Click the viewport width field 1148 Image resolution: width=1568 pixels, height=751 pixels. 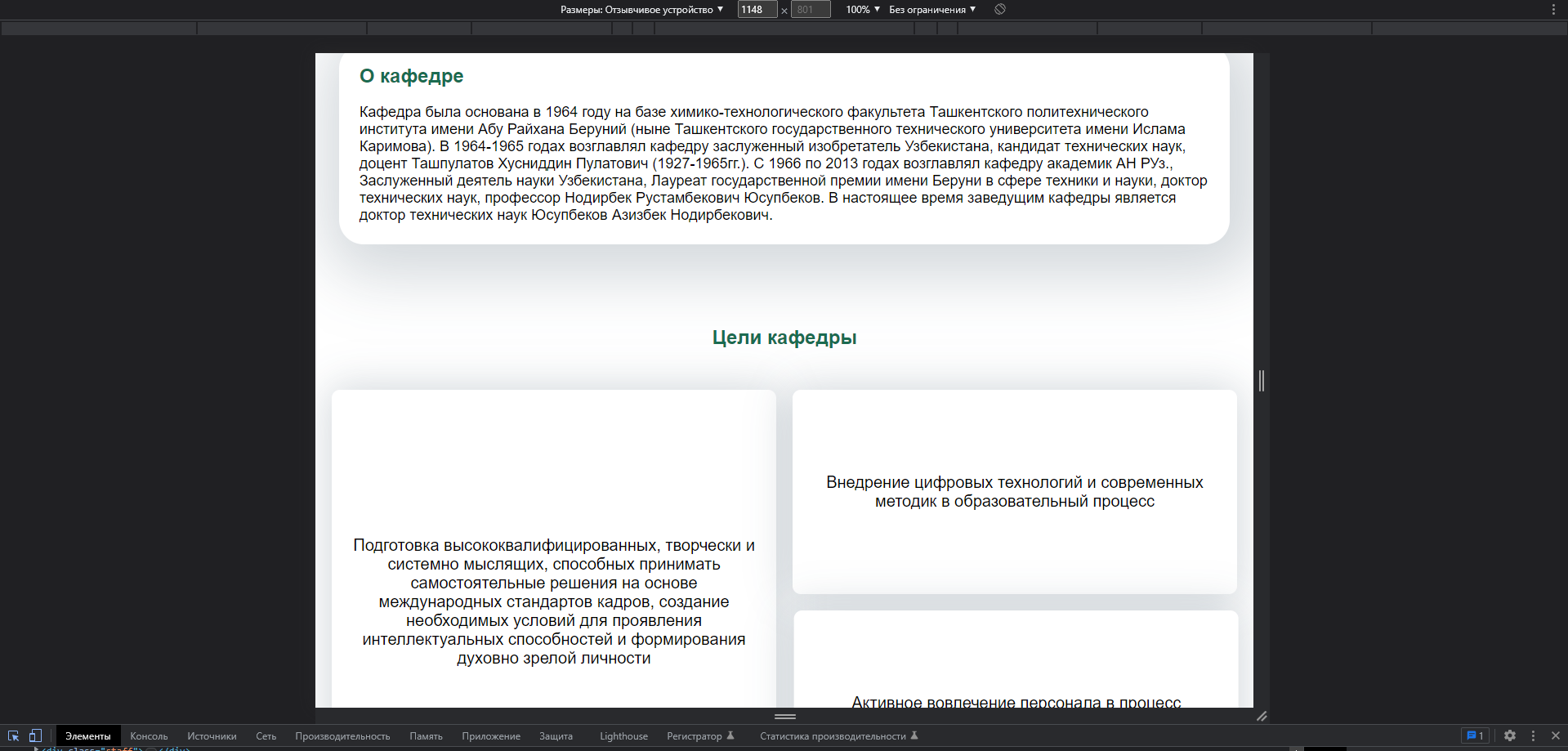tap(757, 10)
